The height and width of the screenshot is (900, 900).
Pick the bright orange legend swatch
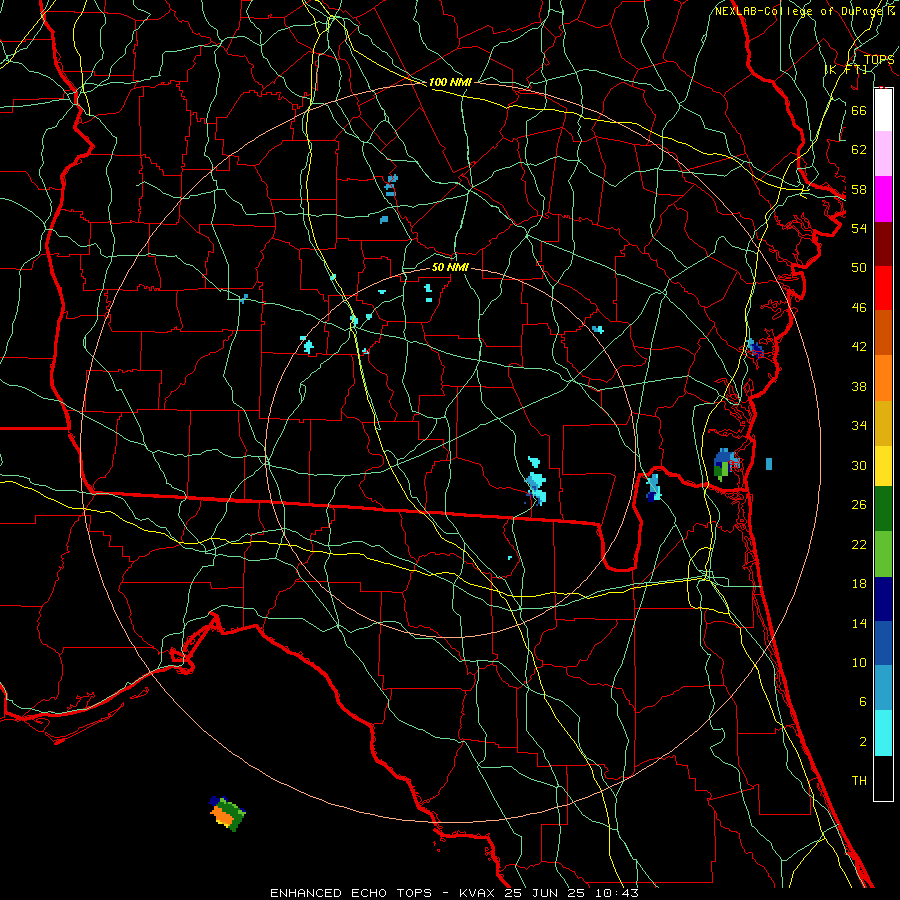coord(883,378)
